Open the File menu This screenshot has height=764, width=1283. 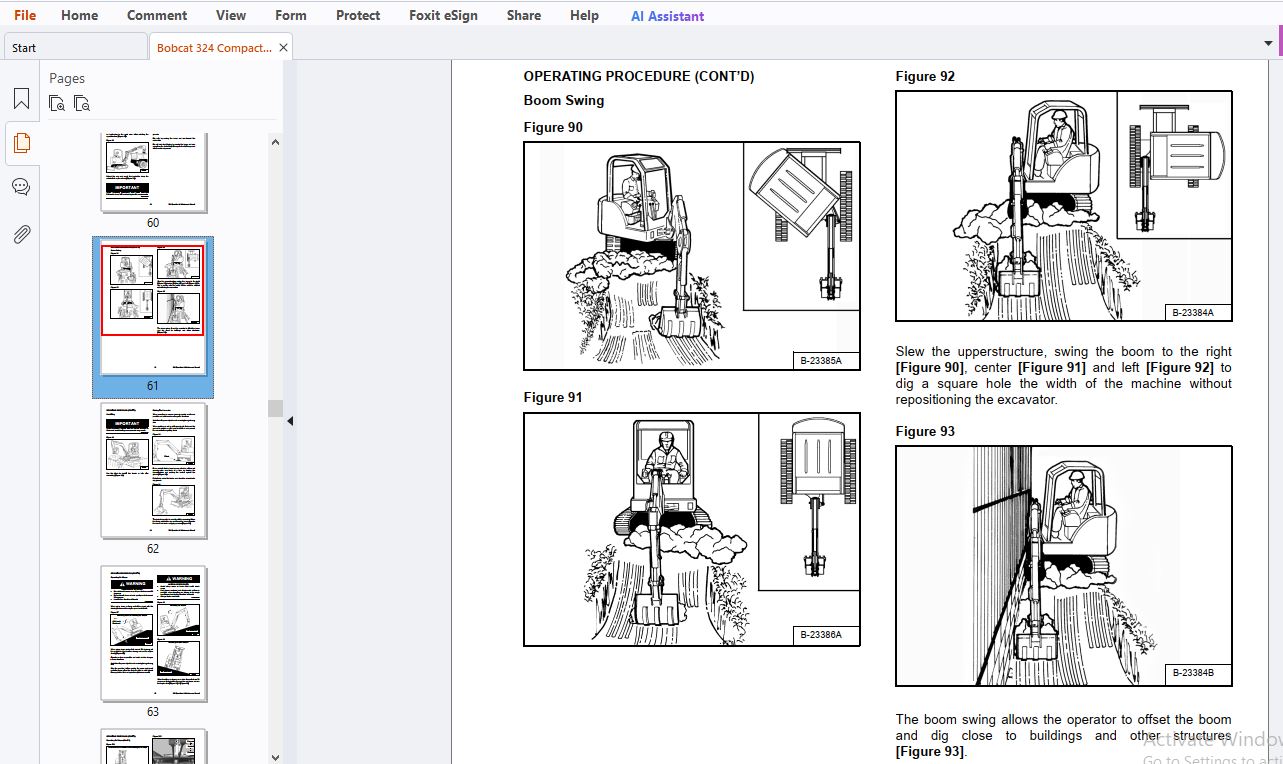click(25, 15)
